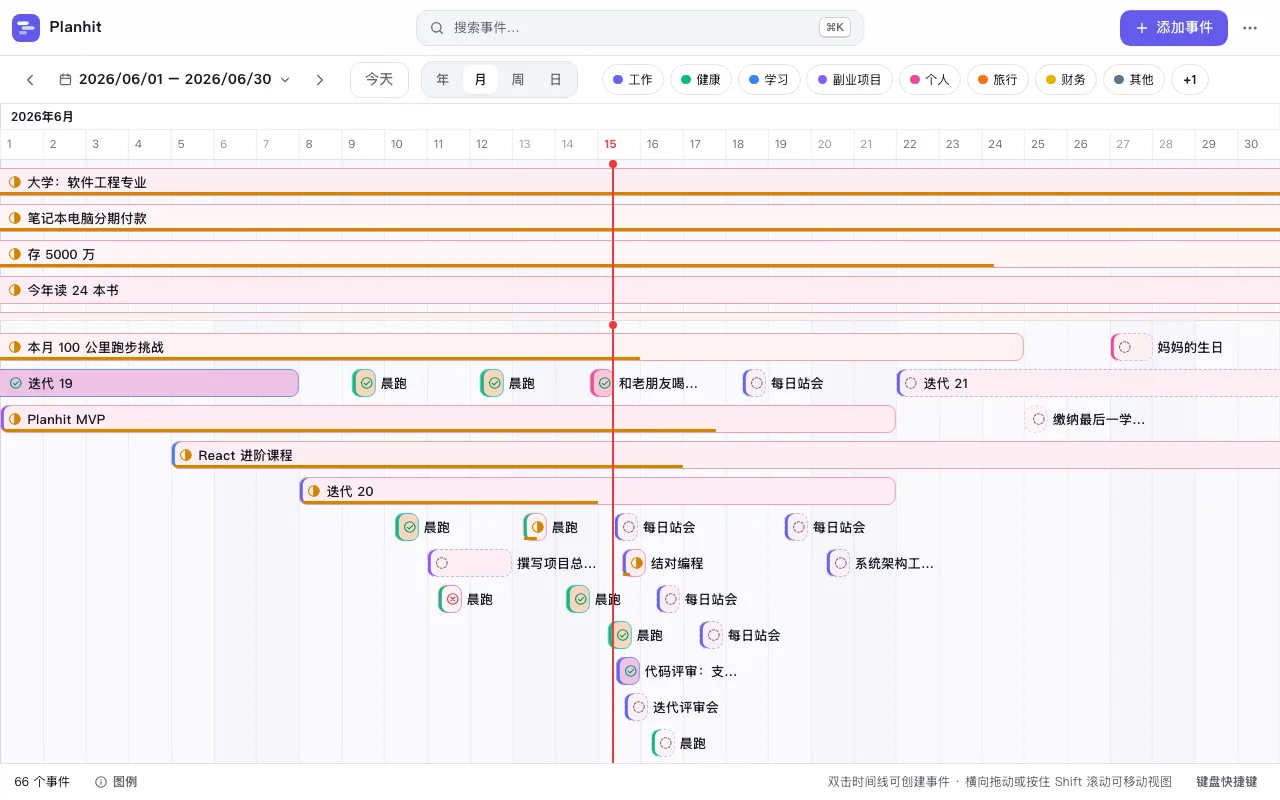
Task: Click pending icon of 迭代评审会 event
Action: [638, 707]
